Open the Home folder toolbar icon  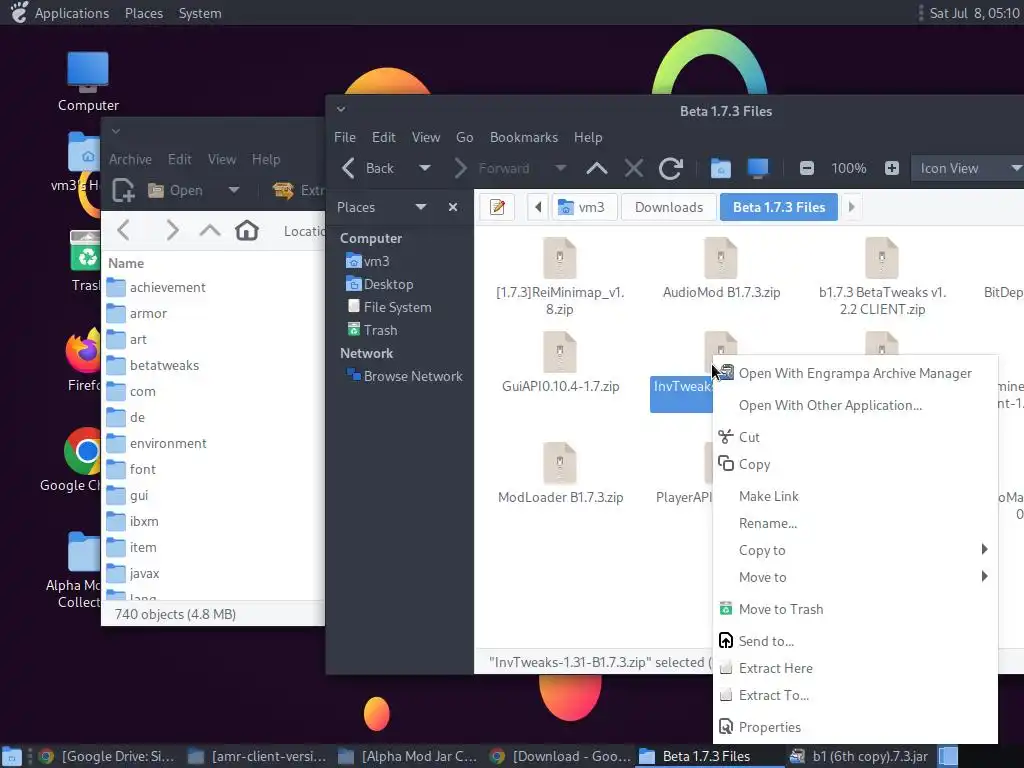click(x=720, y=168)
